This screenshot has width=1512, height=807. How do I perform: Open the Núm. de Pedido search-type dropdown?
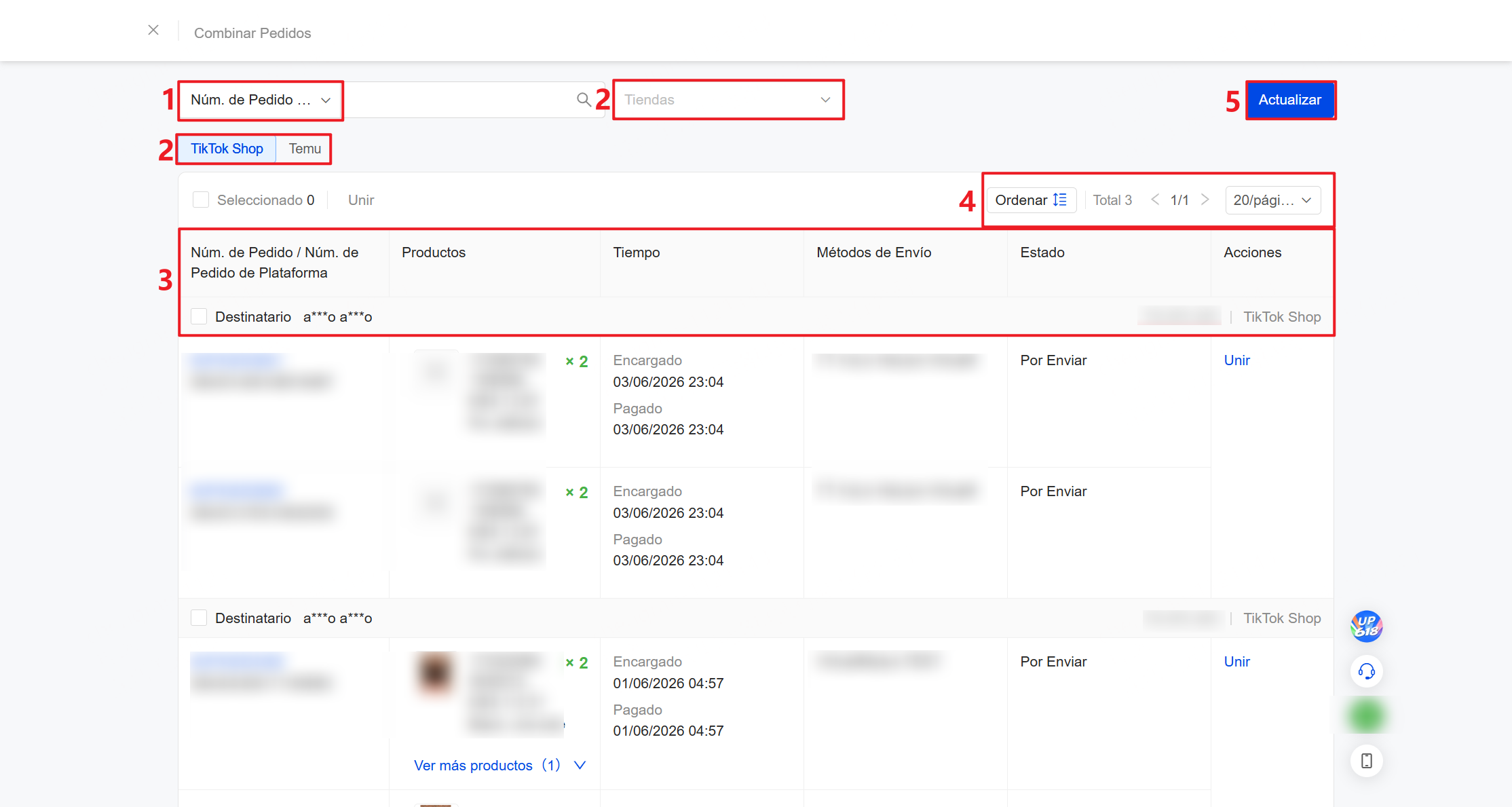coord(261,100)
